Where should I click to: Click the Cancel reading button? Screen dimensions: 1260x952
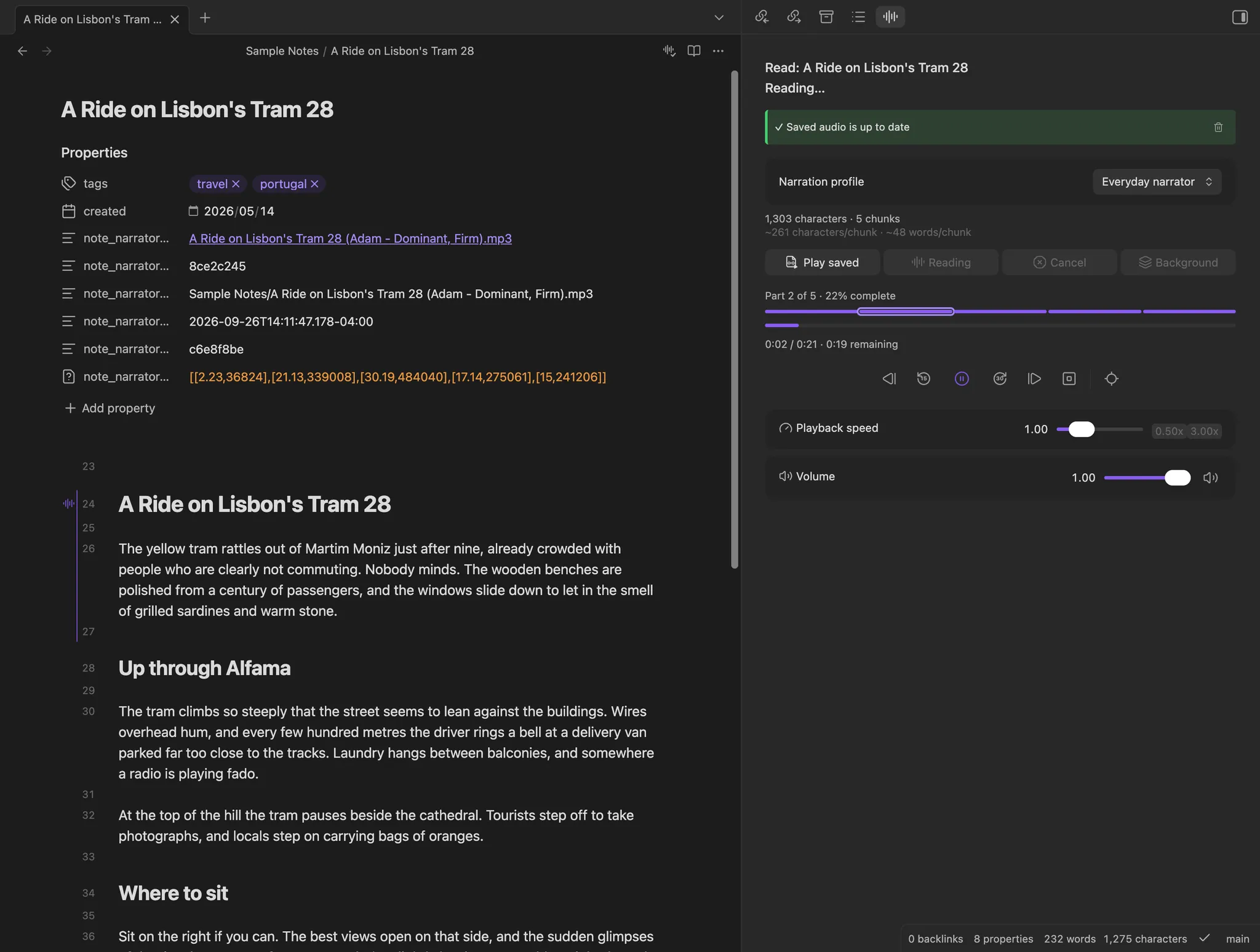tap(1059, 263)
